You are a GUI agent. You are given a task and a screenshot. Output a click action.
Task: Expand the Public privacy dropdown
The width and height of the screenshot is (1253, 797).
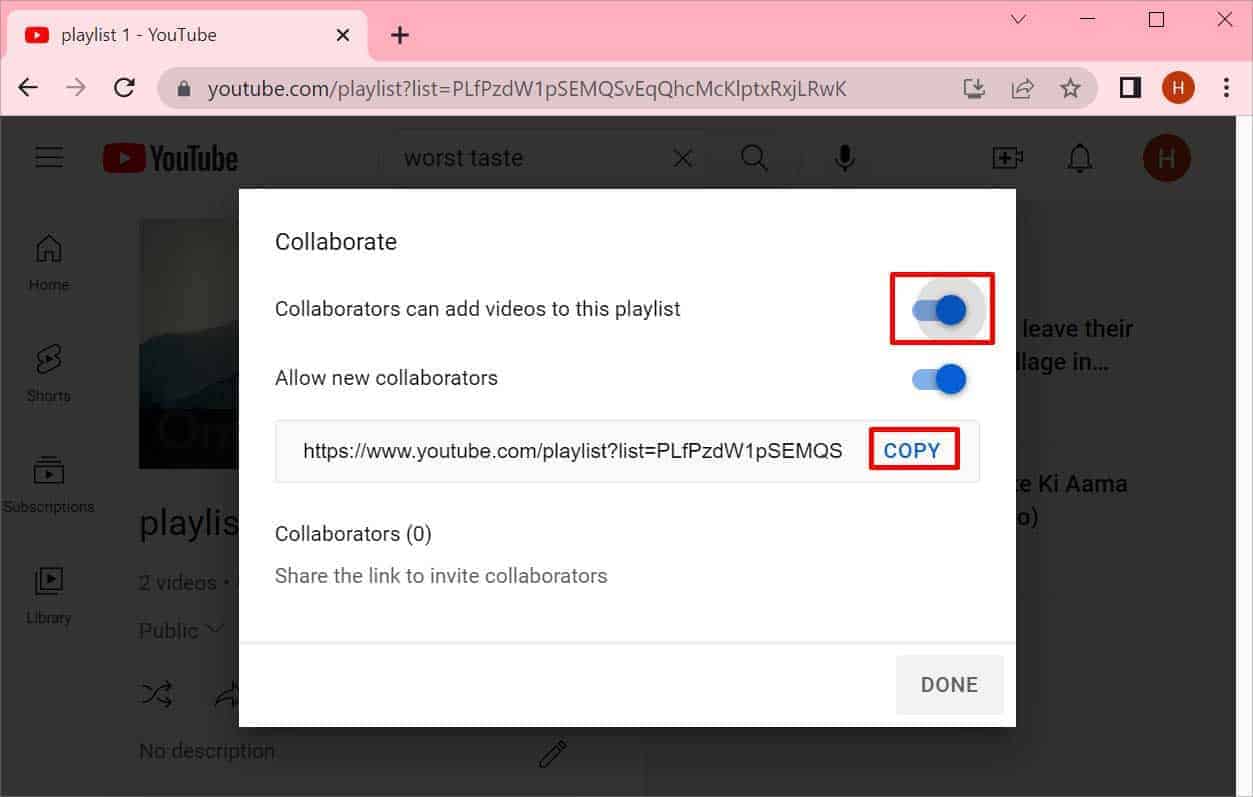point(182,631)
